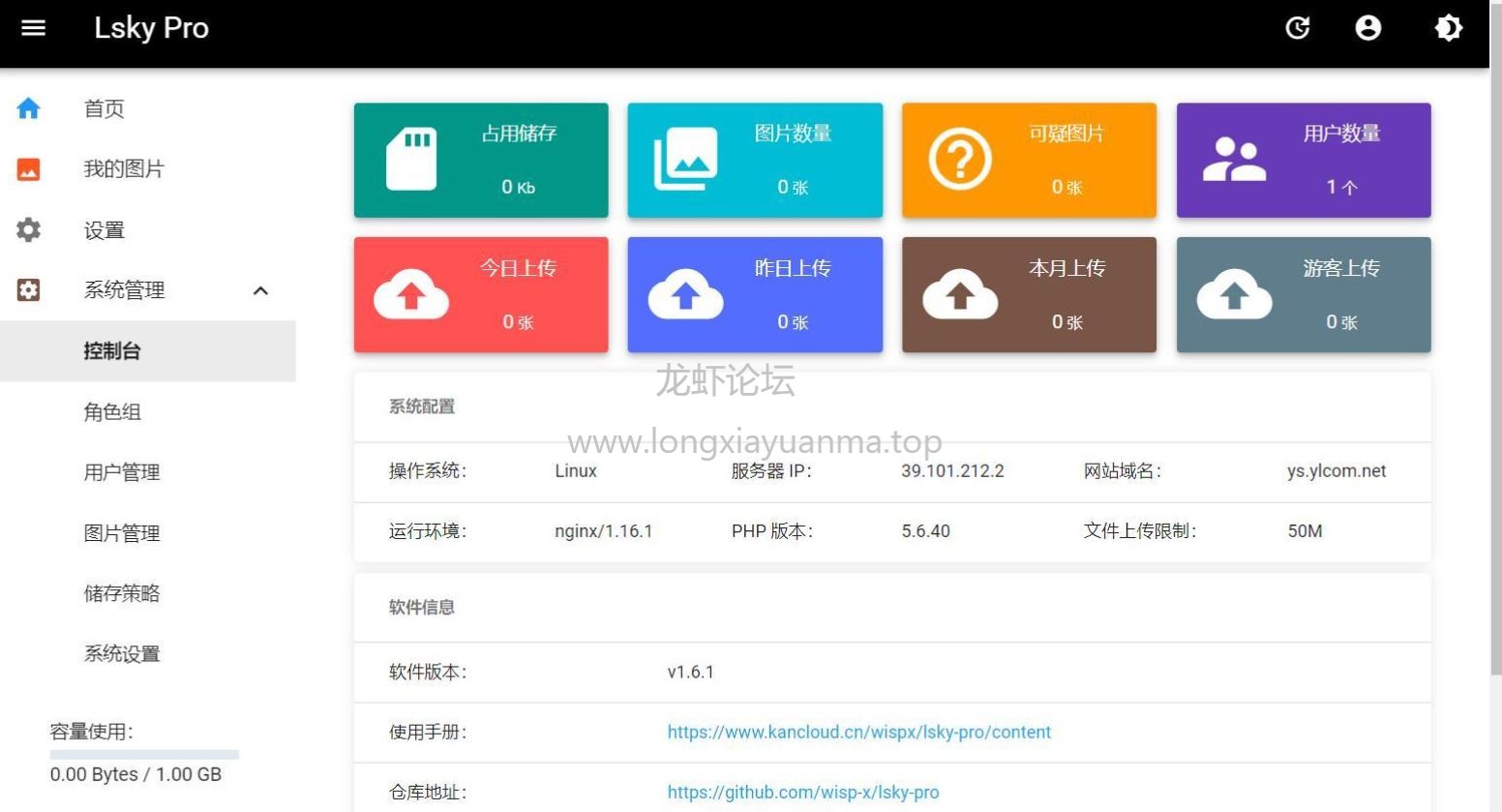Click the orange image icon for 我的图片
The width and height of the screenshot is (1502, 812).
click(x=29, y=169)
